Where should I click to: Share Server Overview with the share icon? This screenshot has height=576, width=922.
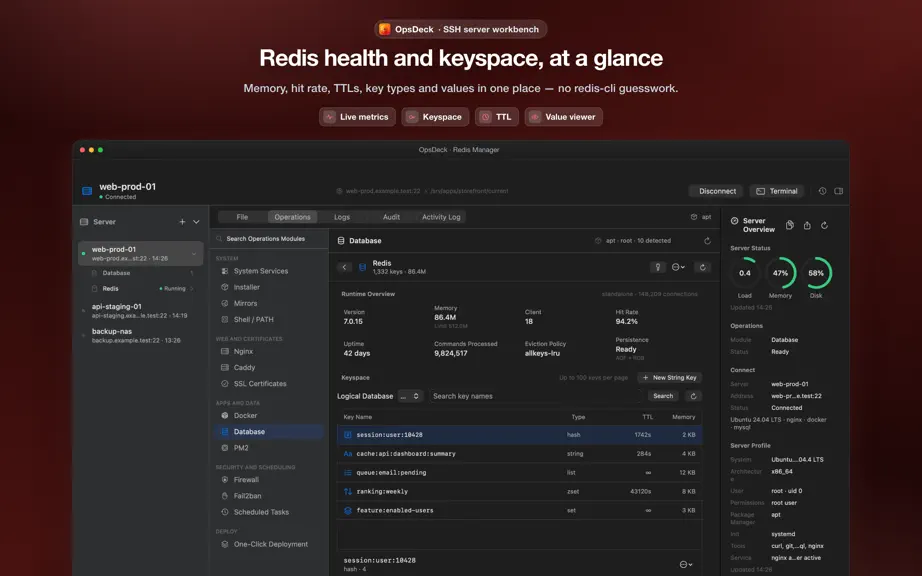point(807,225)
